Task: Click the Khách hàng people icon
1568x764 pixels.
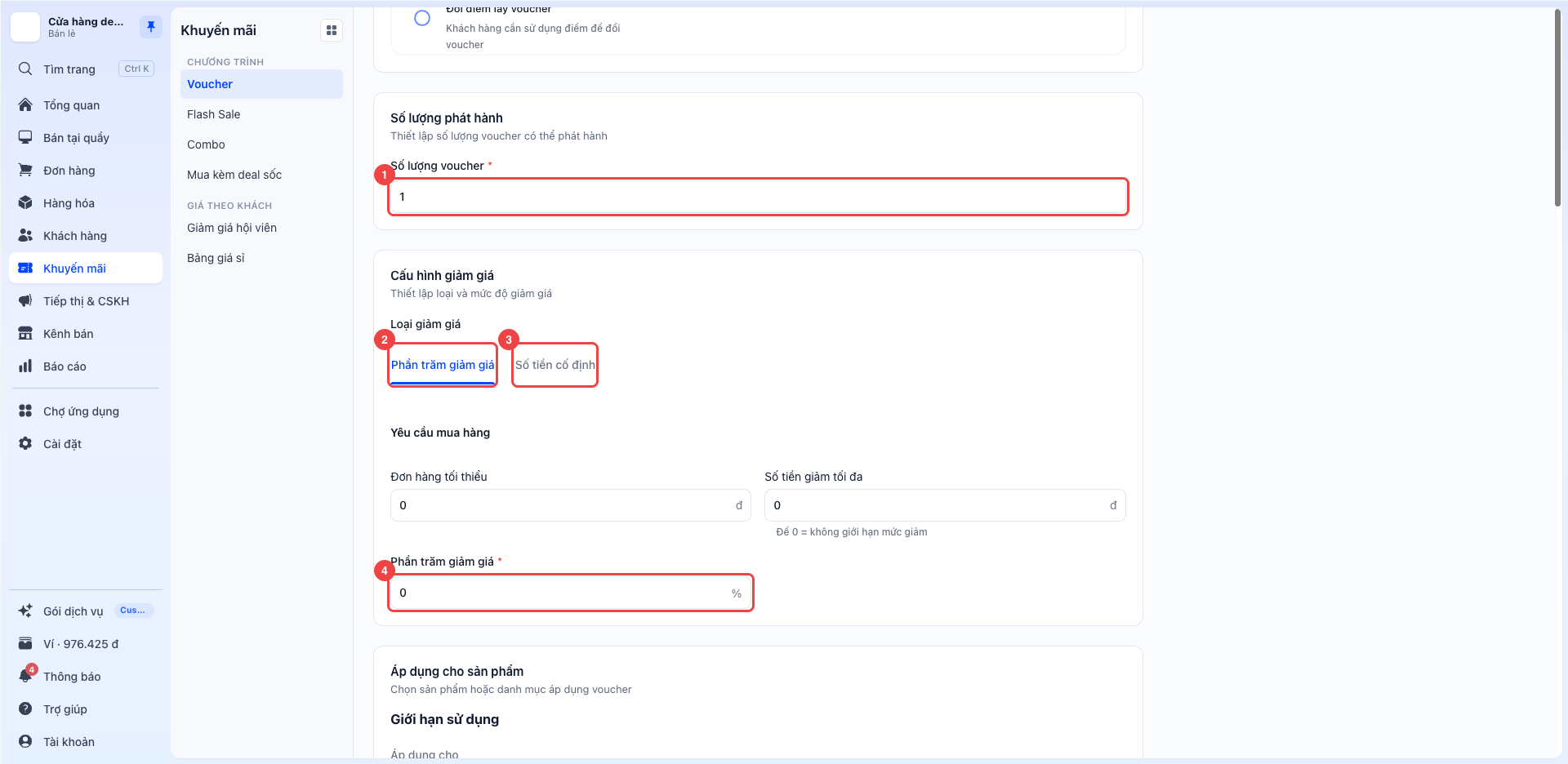Action: coord(25,235)
